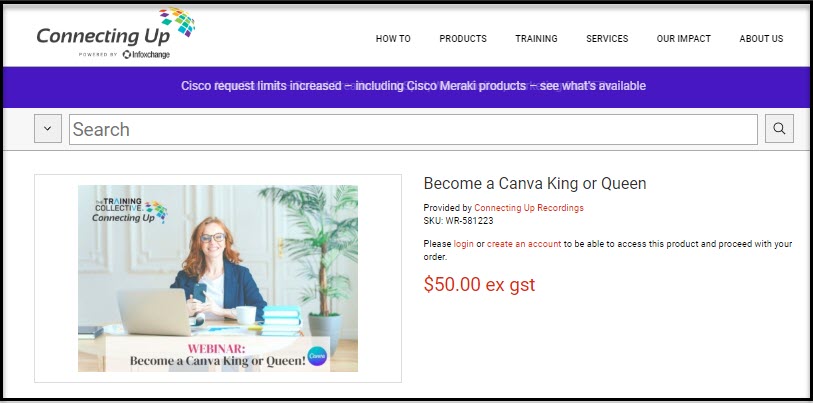Click the Training Collective logo in image
813x403 pixels.
click(130, 212)
